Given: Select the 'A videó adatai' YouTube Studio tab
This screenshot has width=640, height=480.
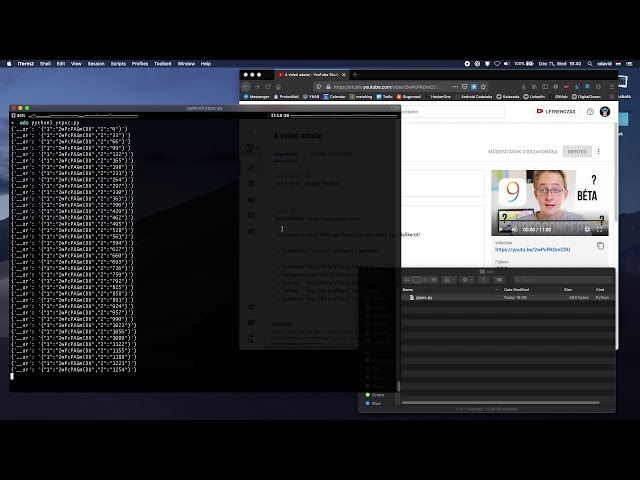Looking at the screenshot, I should pyautogui.click(x=310, y=75).
